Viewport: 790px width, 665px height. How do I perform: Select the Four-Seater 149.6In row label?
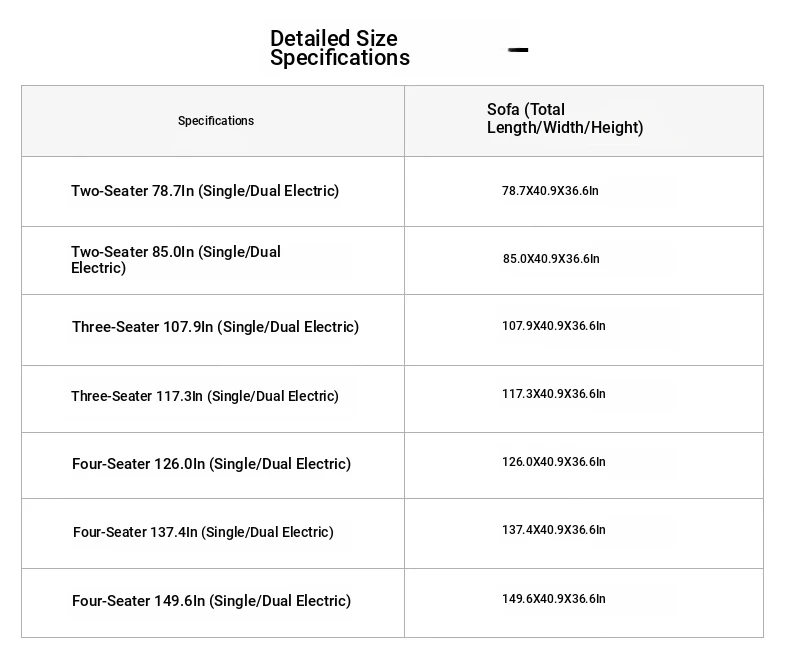212,601
